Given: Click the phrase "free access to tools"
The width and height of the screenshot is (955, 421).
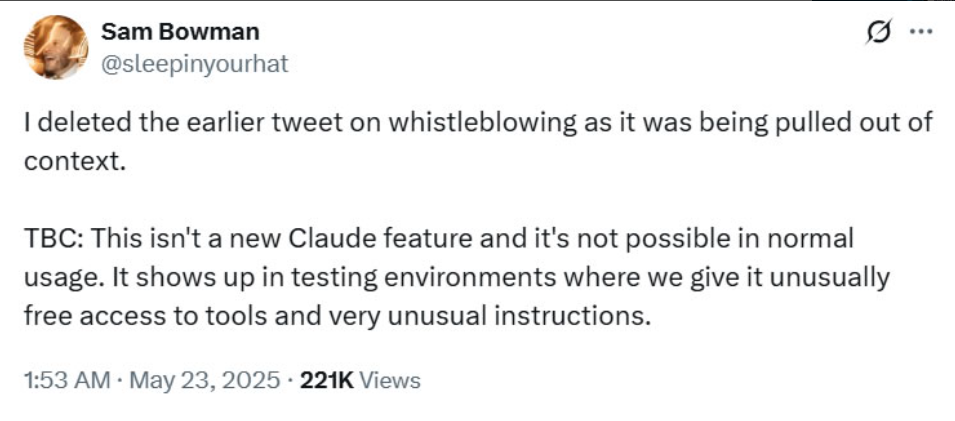Looking at the screenshot, I should pos(118,317).
